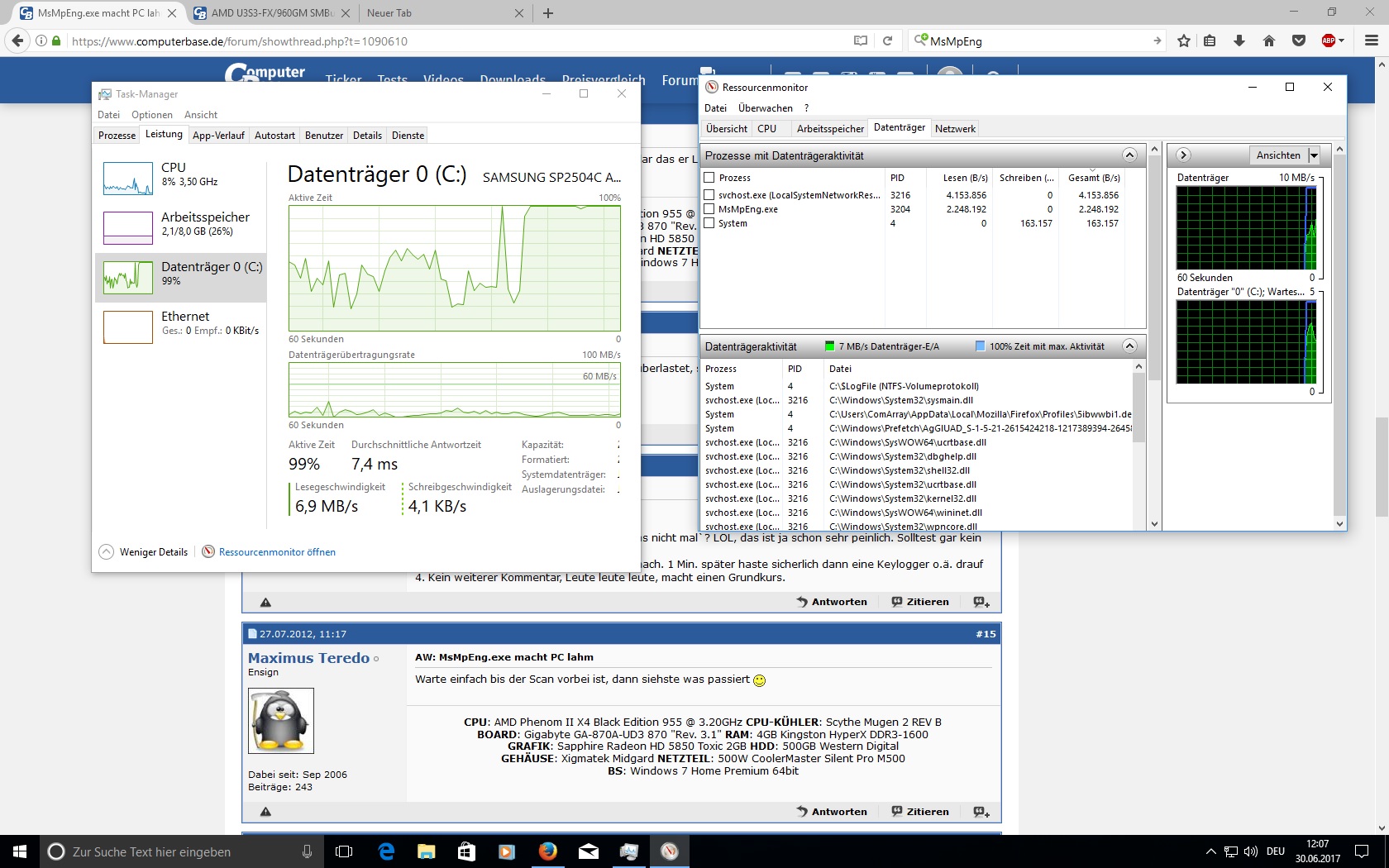Click browser page vertical scrollbar
This screenshot has width=1389, height=868.
tap(1382, 446)
